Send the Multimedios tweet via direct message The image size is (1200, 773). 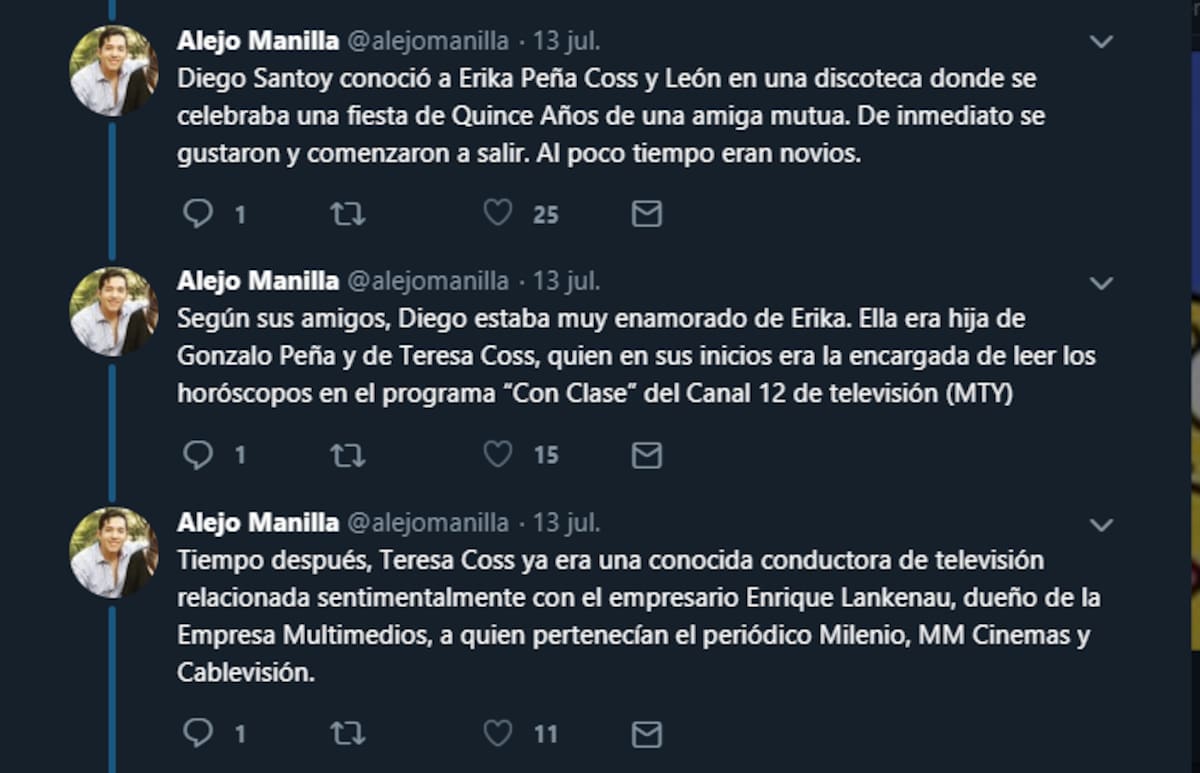647,735
